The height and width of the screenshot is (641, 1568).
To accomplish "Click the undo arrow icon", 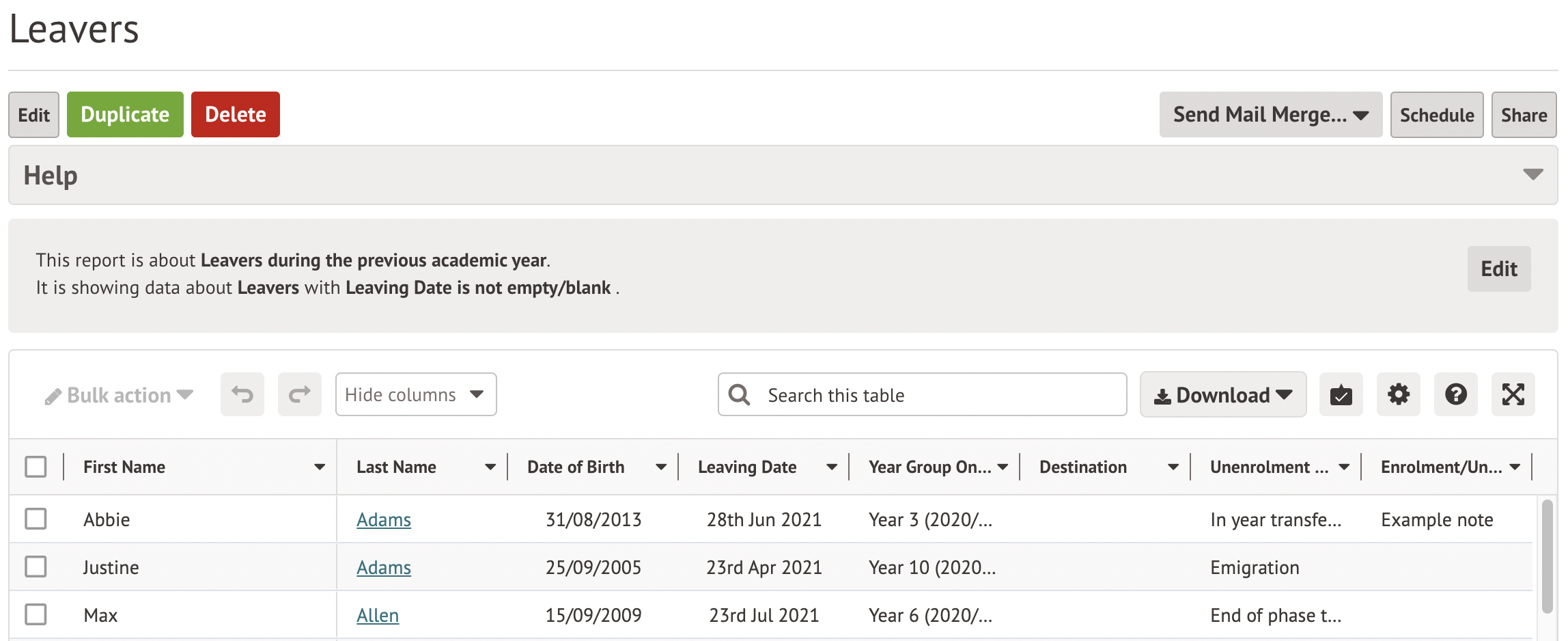I will click(242, 394).
